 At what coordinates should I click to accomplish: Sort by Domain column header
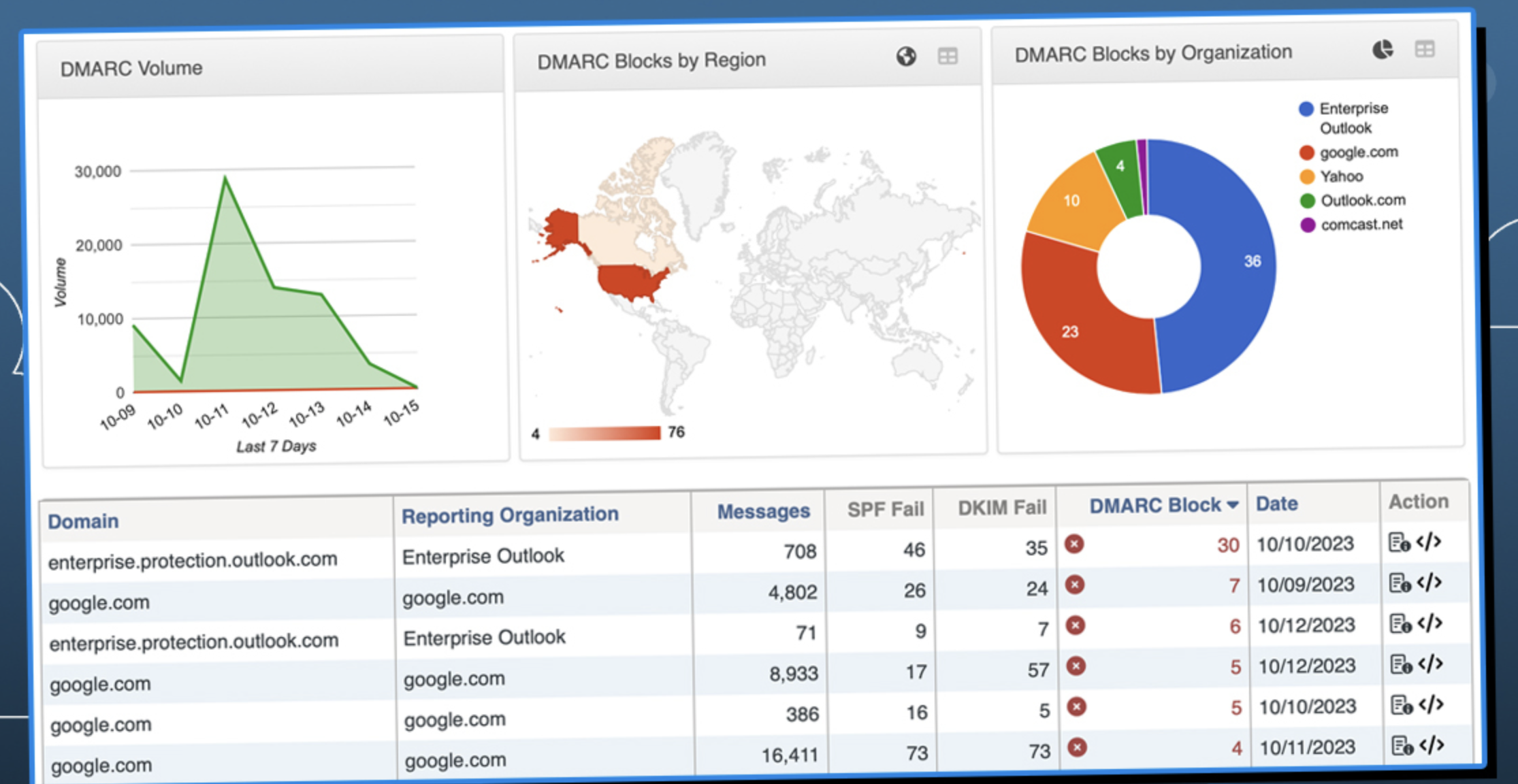click(x=83, y=521)
